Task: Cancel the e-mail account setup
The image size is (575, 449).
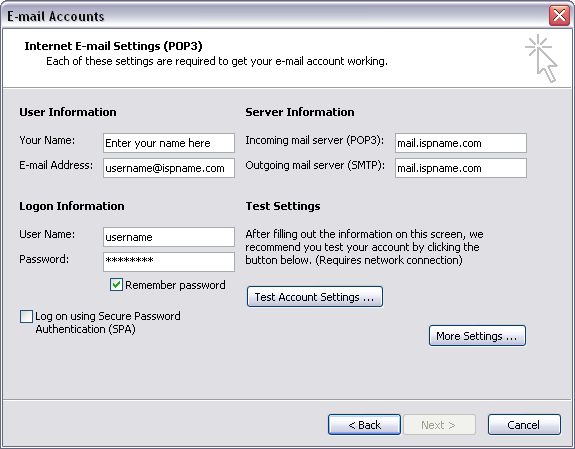Action: pos(524,425)
